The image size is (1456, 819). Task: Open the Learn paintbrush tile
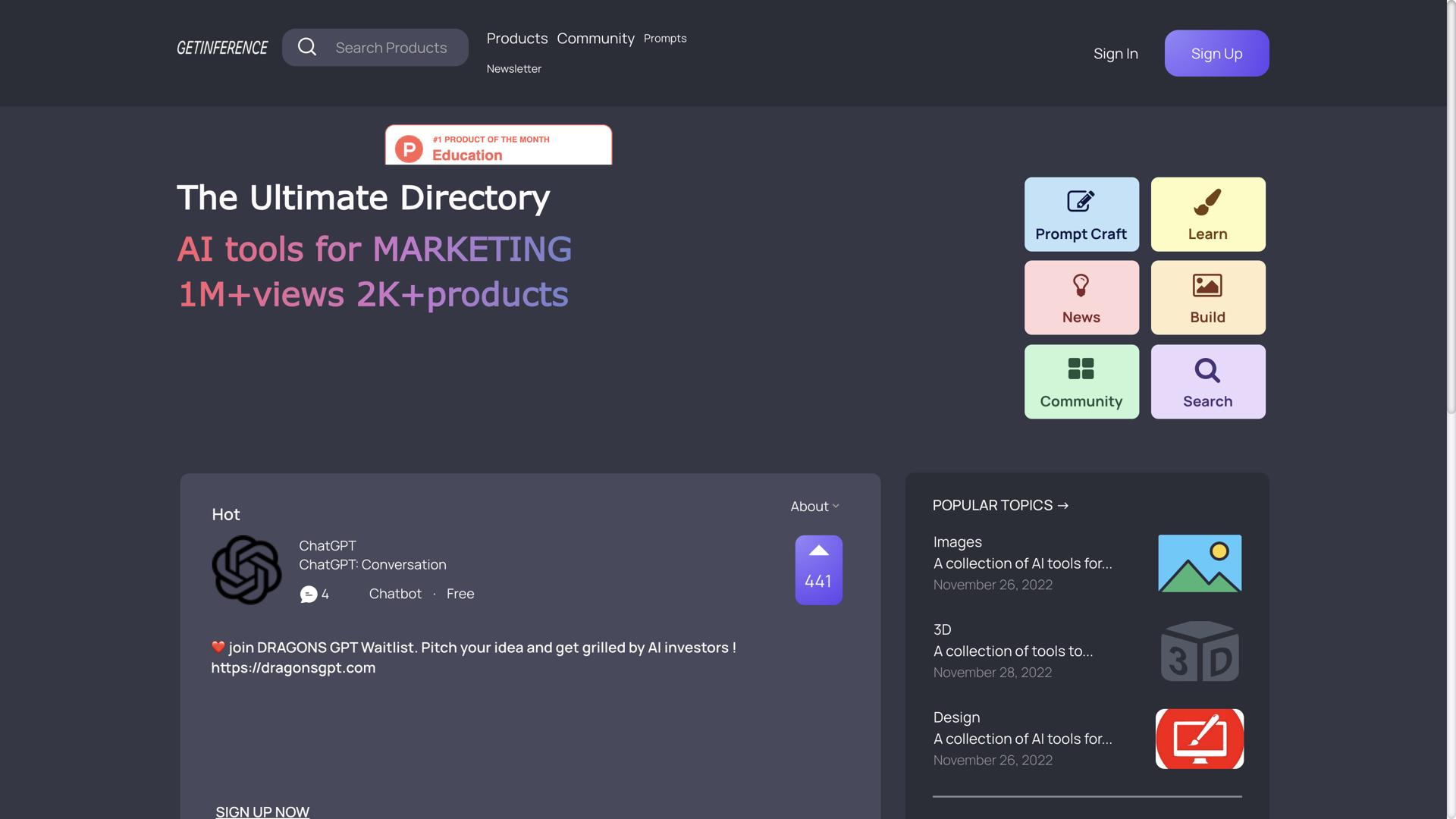(1207, 214)
